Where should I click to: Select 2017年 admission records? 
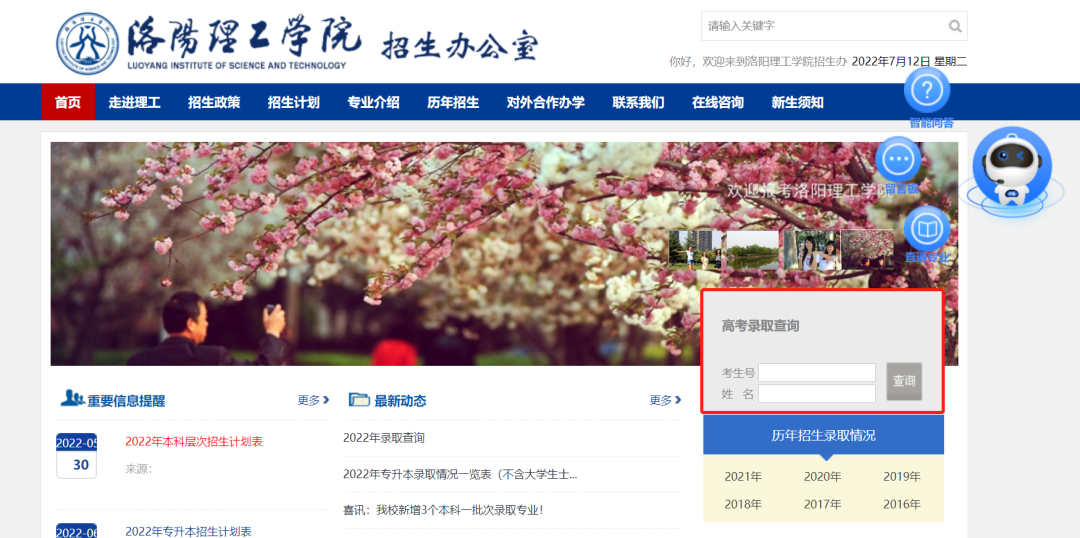822,504
